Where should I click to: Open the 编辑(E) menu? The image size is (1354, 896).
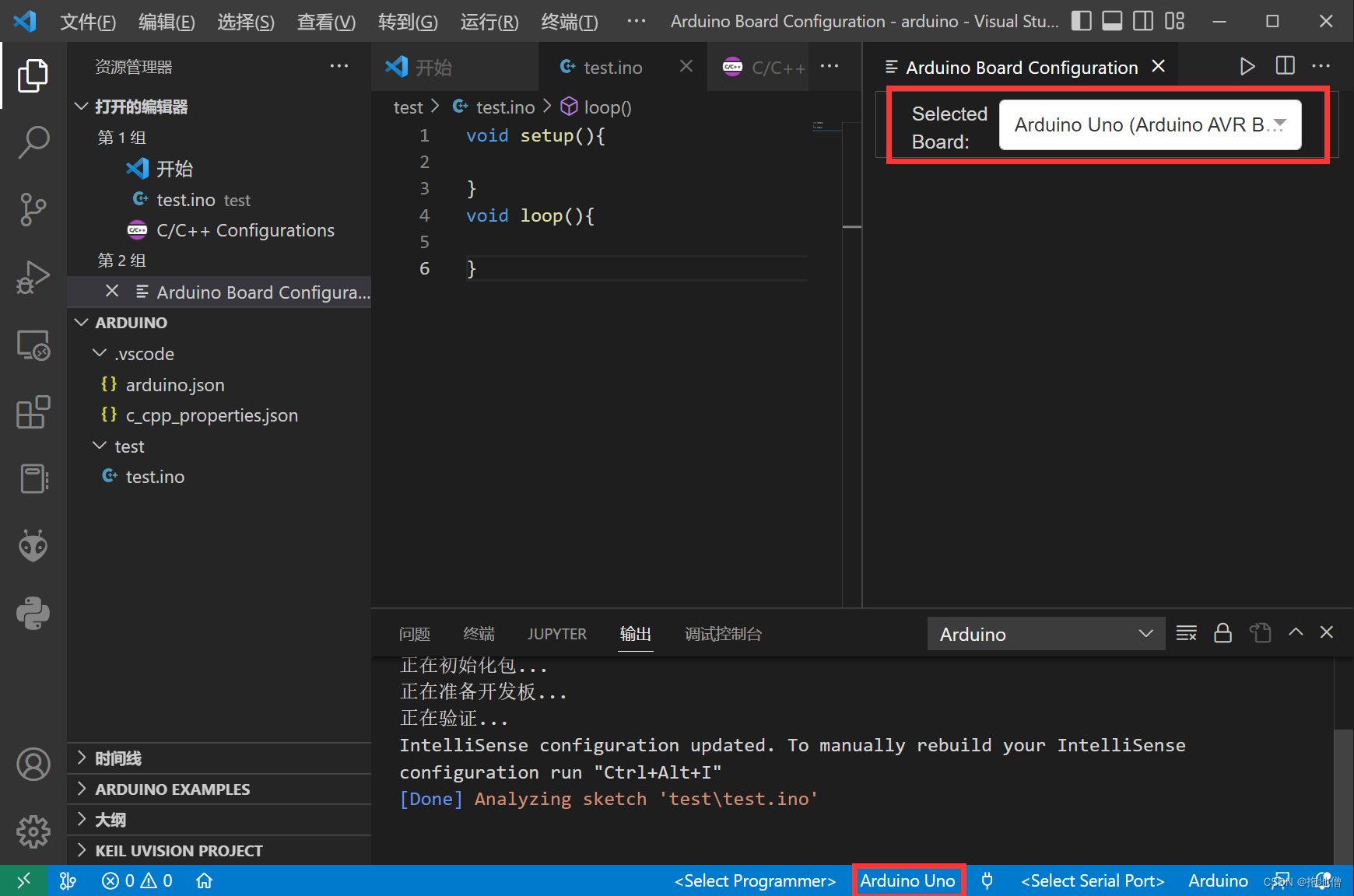pyautogui.click(x=167, y=22)
